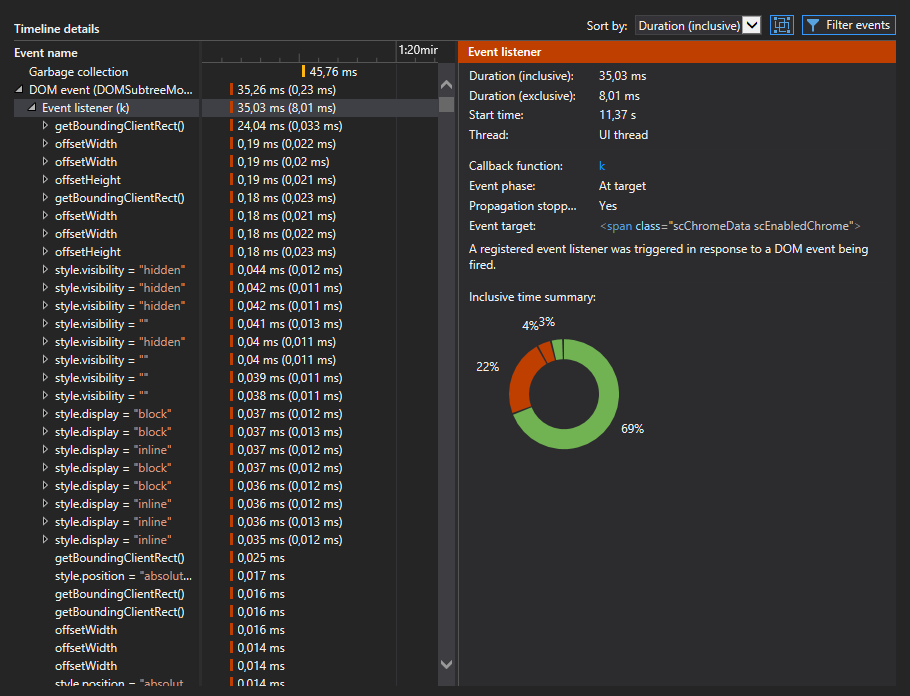
Task: Expand the 0,18 ms offsetHeight row
Action: coord(45,251)
